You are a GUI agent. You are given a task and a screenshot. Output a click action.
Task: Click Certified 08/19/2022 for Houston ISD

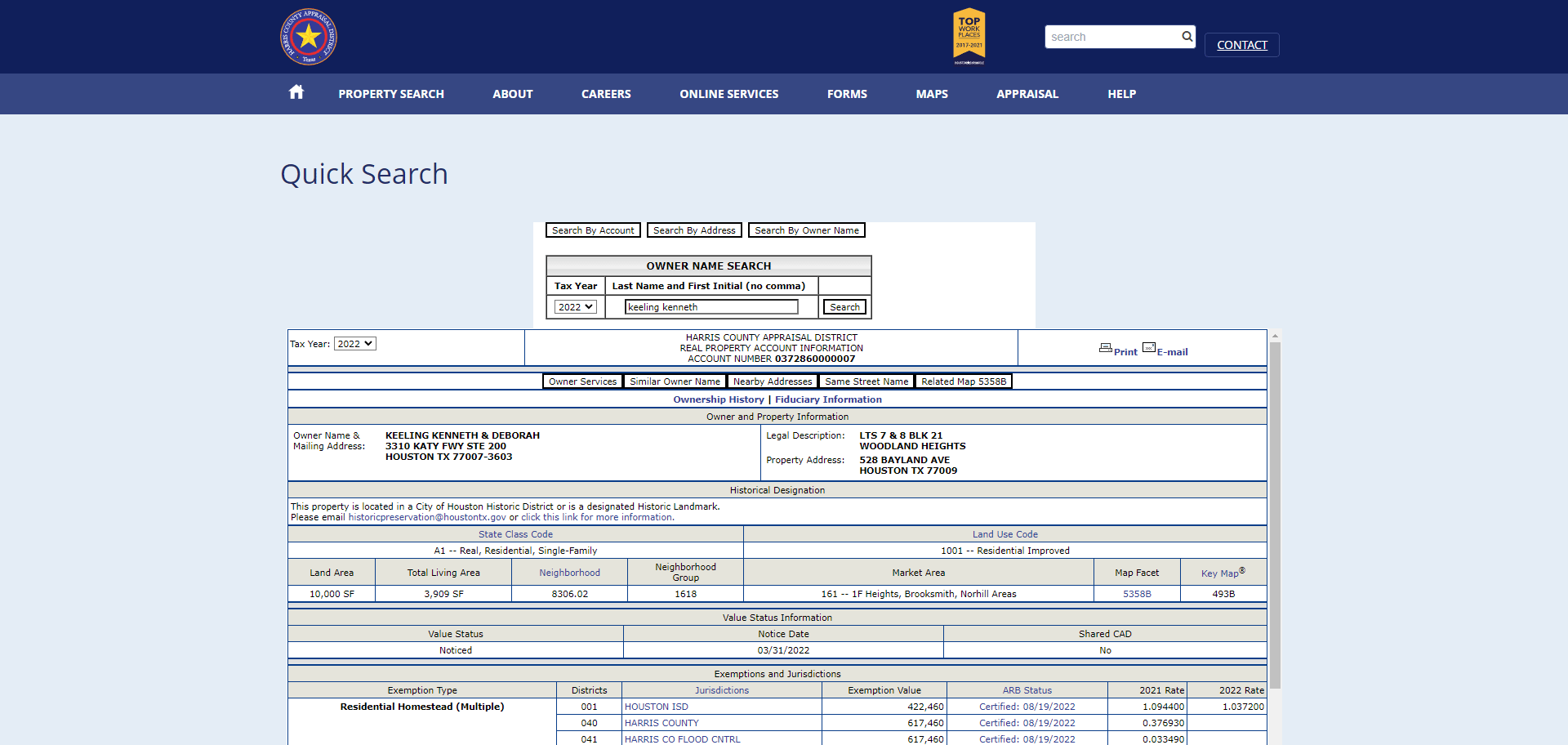coord(1027,707)
